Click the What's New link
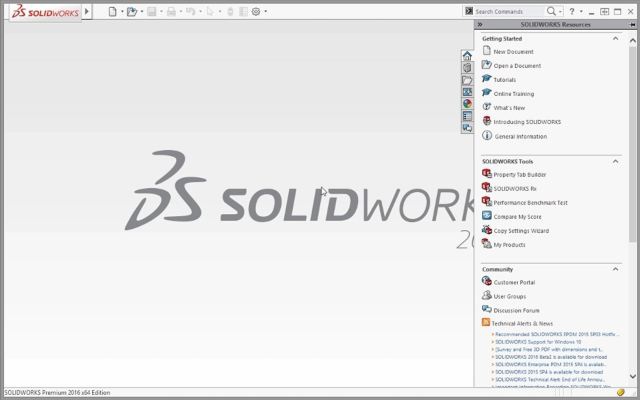640x400 pixels. 509,108
